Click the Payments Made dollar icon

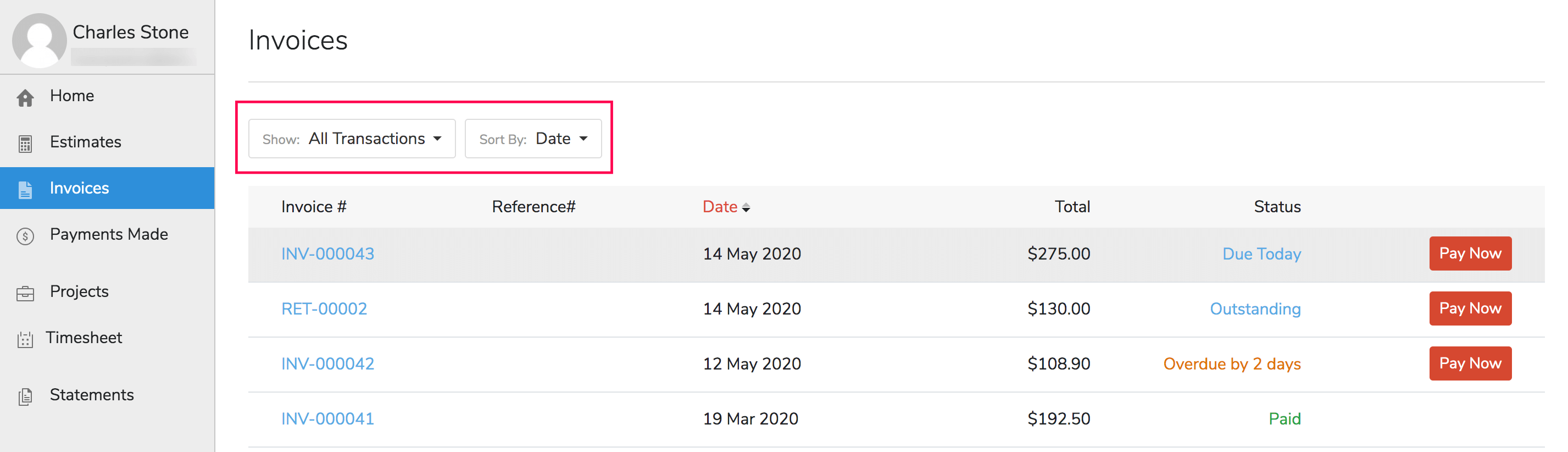25,236
